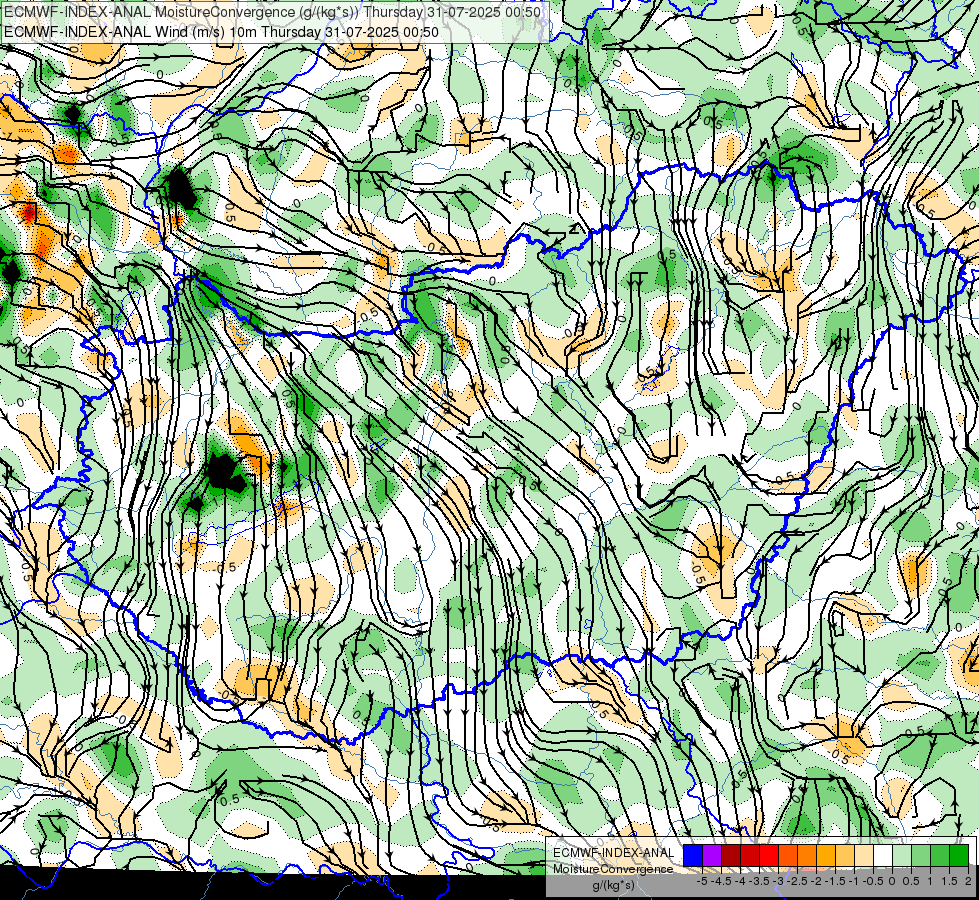Click the MoistureConvergence title line at top

(272, 12)
